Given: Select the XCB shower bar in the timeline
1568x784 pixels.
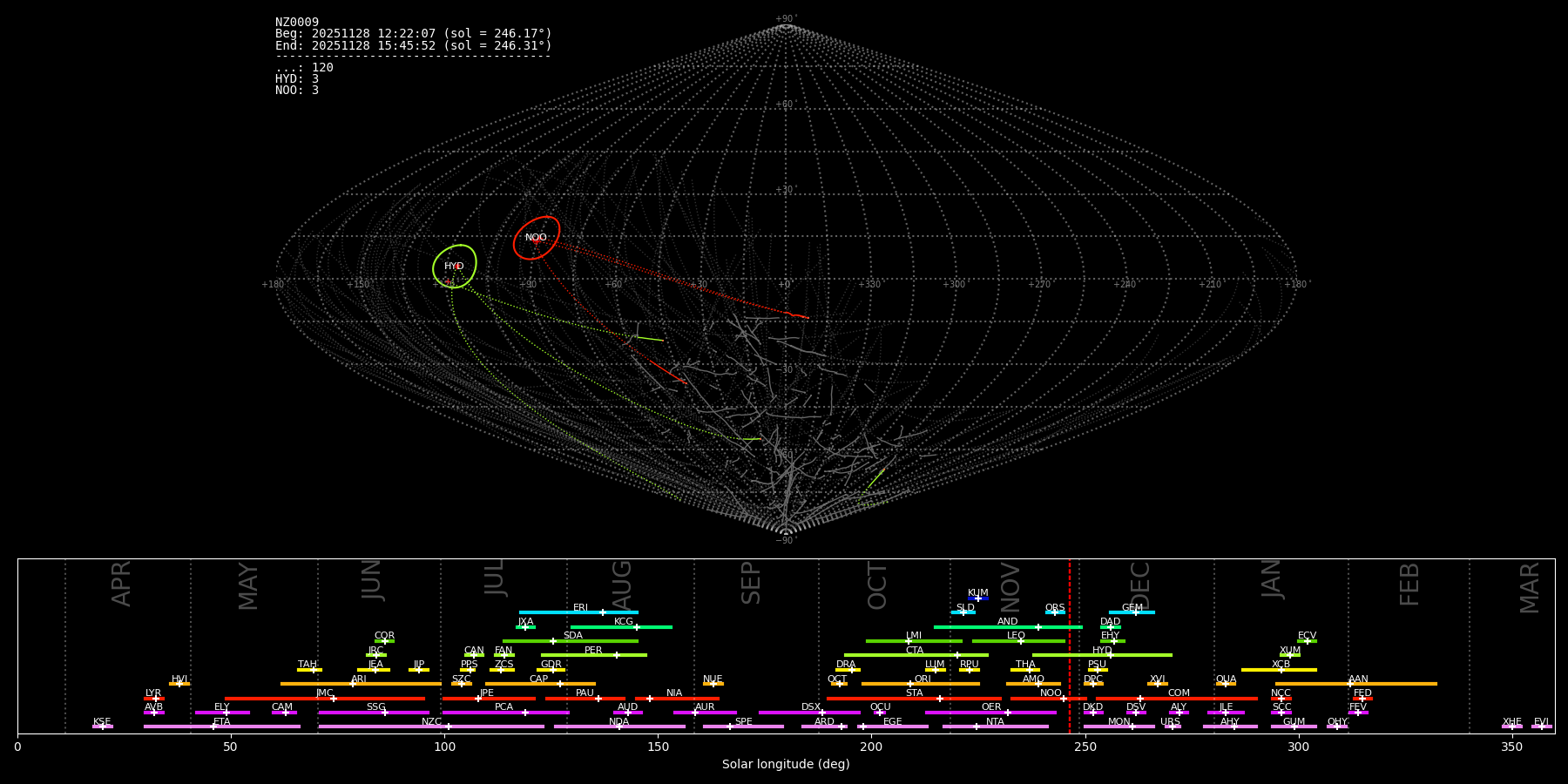Looking at the screenshot, I should click(1279, 670).
